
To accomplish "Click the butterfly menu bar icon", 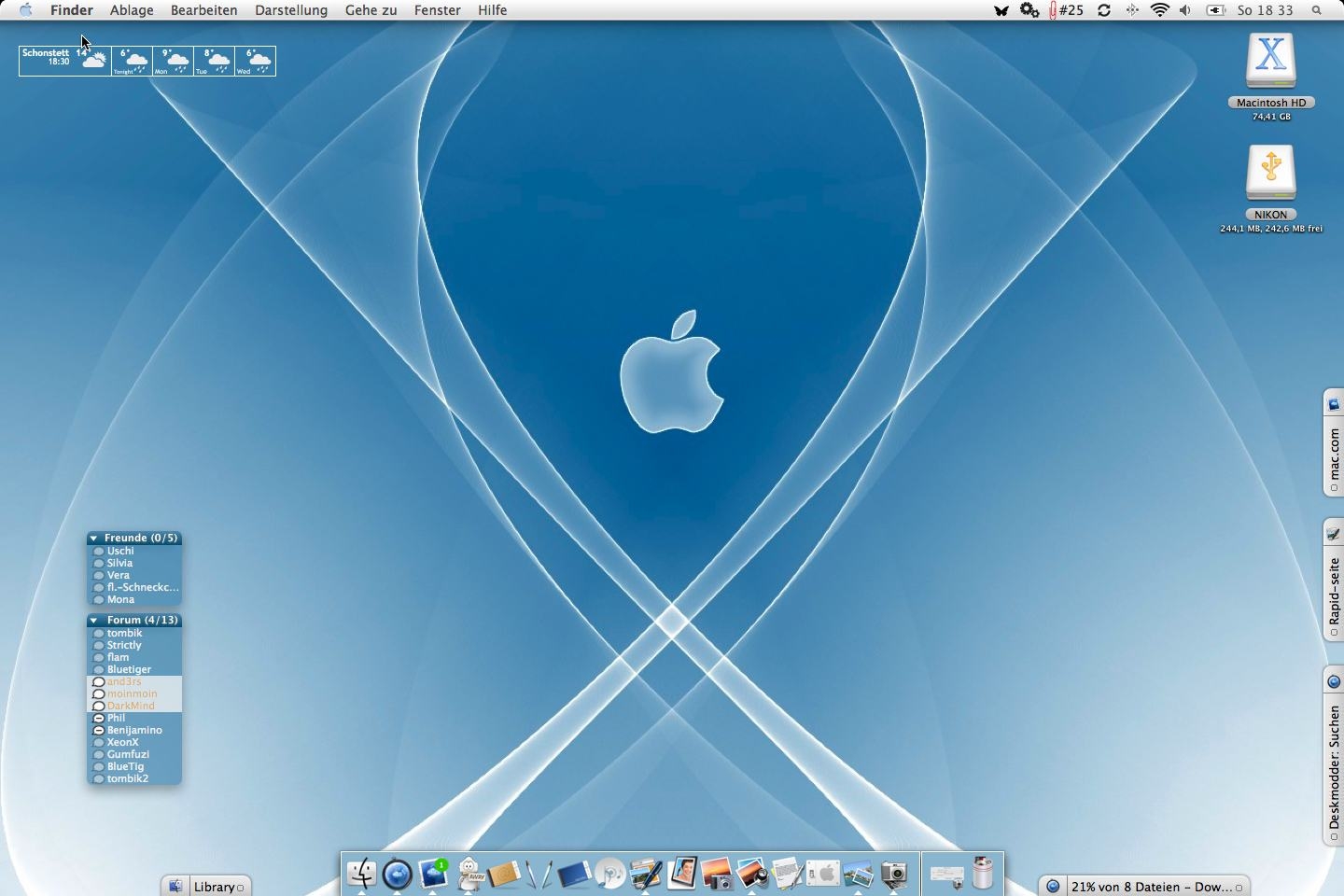I will point(1001,10).
